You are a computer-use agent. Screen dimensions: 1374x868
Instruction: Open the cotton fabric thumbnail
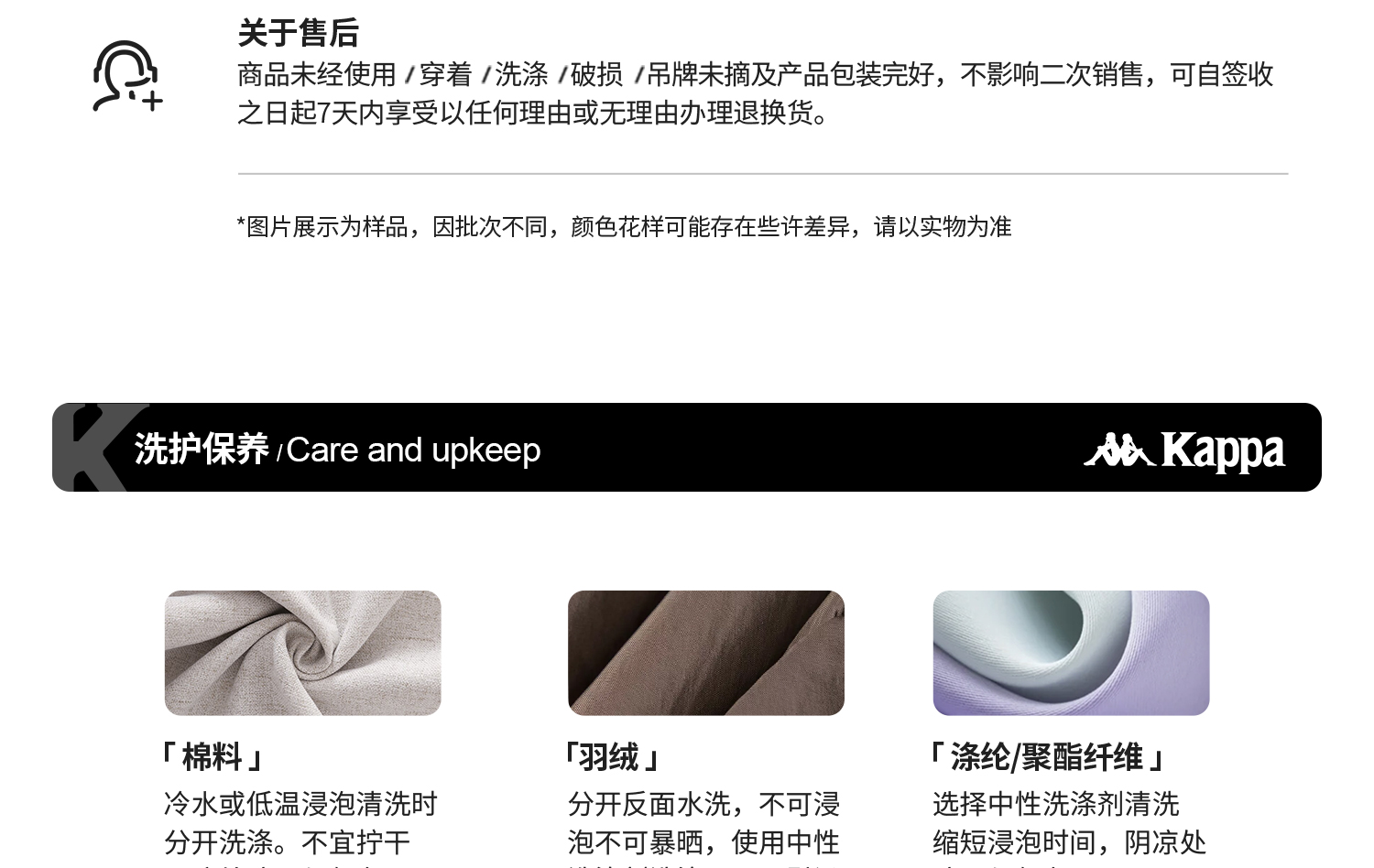point(302,653)
